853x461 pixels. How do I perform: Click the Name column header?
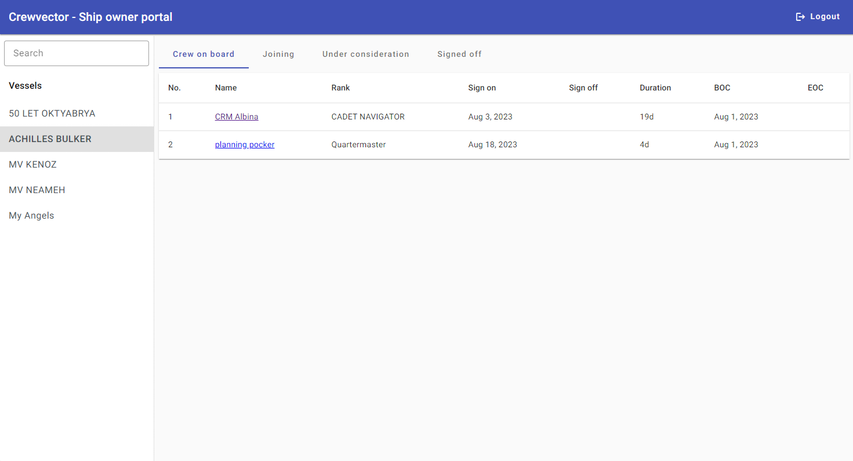point(226,88)
